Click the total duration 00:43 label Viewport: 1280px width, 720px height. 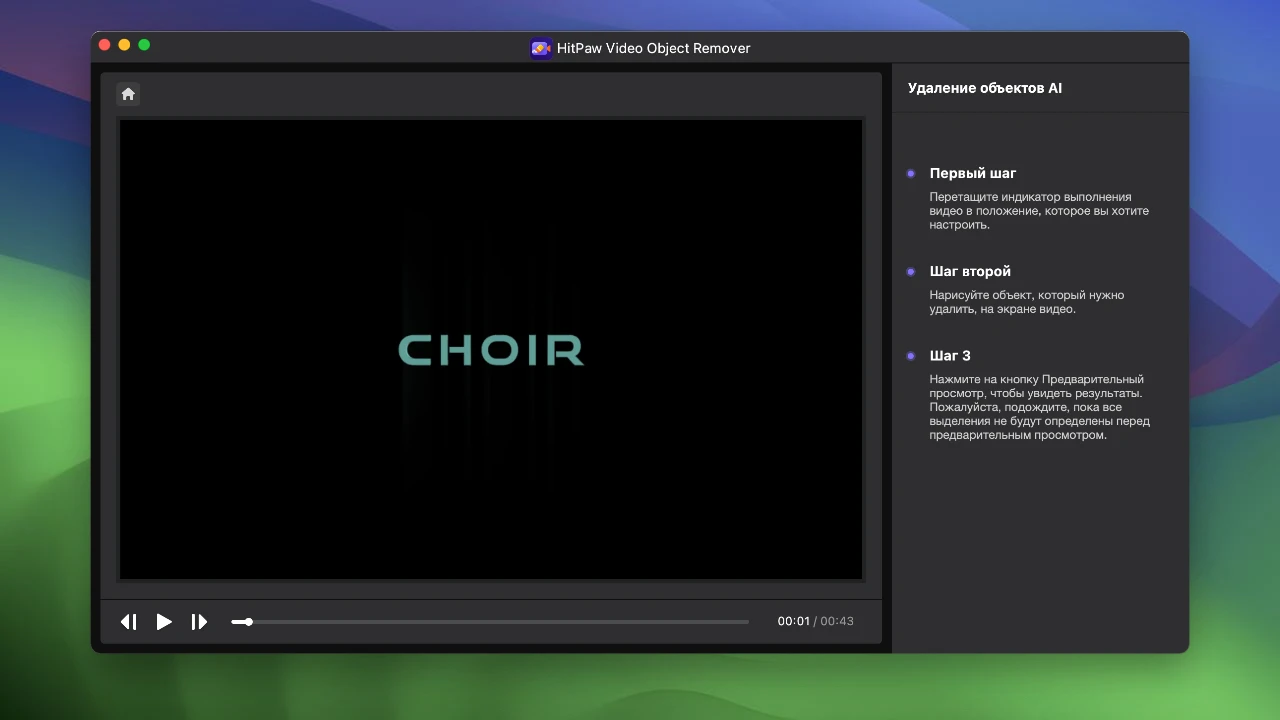coord(837,621)
